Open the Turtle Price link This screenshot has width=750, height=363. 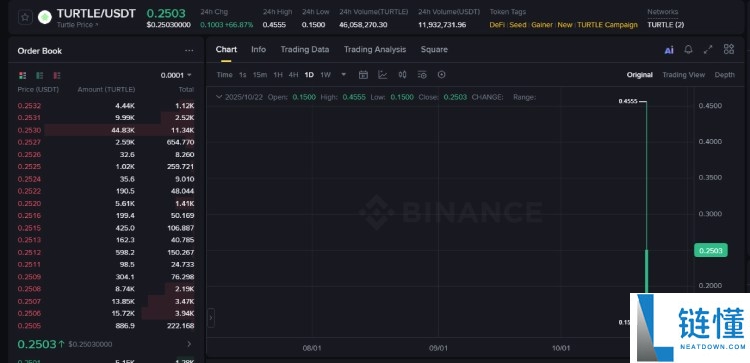click(x=77, y=24)
